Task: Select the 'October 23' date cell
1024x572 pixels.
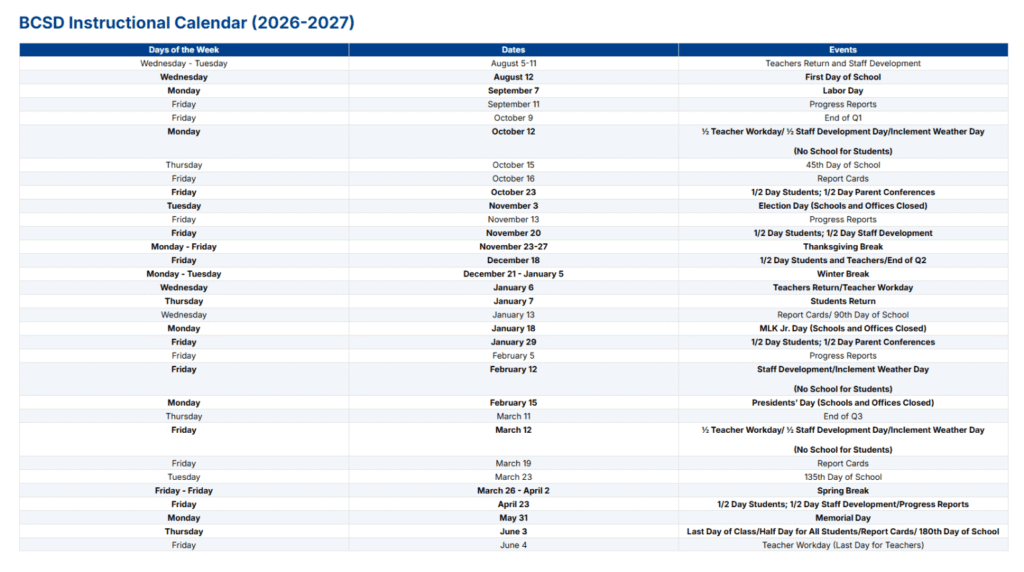Action: pos(513,193)
